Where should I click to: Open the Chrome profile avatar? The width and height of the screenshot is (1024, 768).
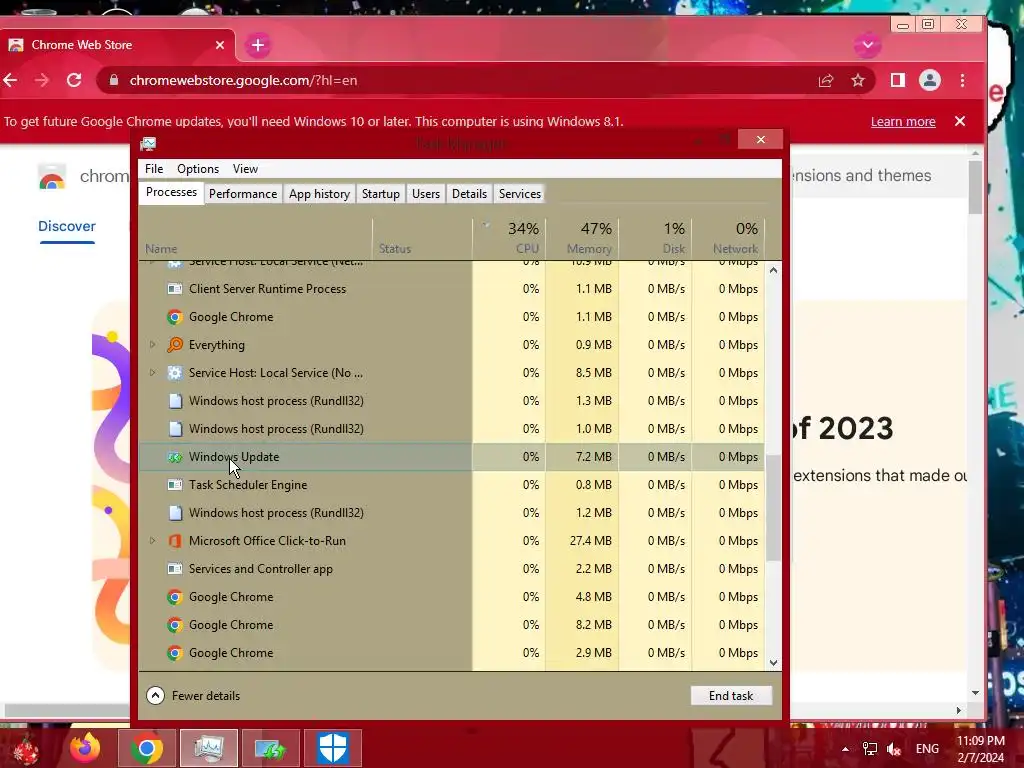coord(930,80)
